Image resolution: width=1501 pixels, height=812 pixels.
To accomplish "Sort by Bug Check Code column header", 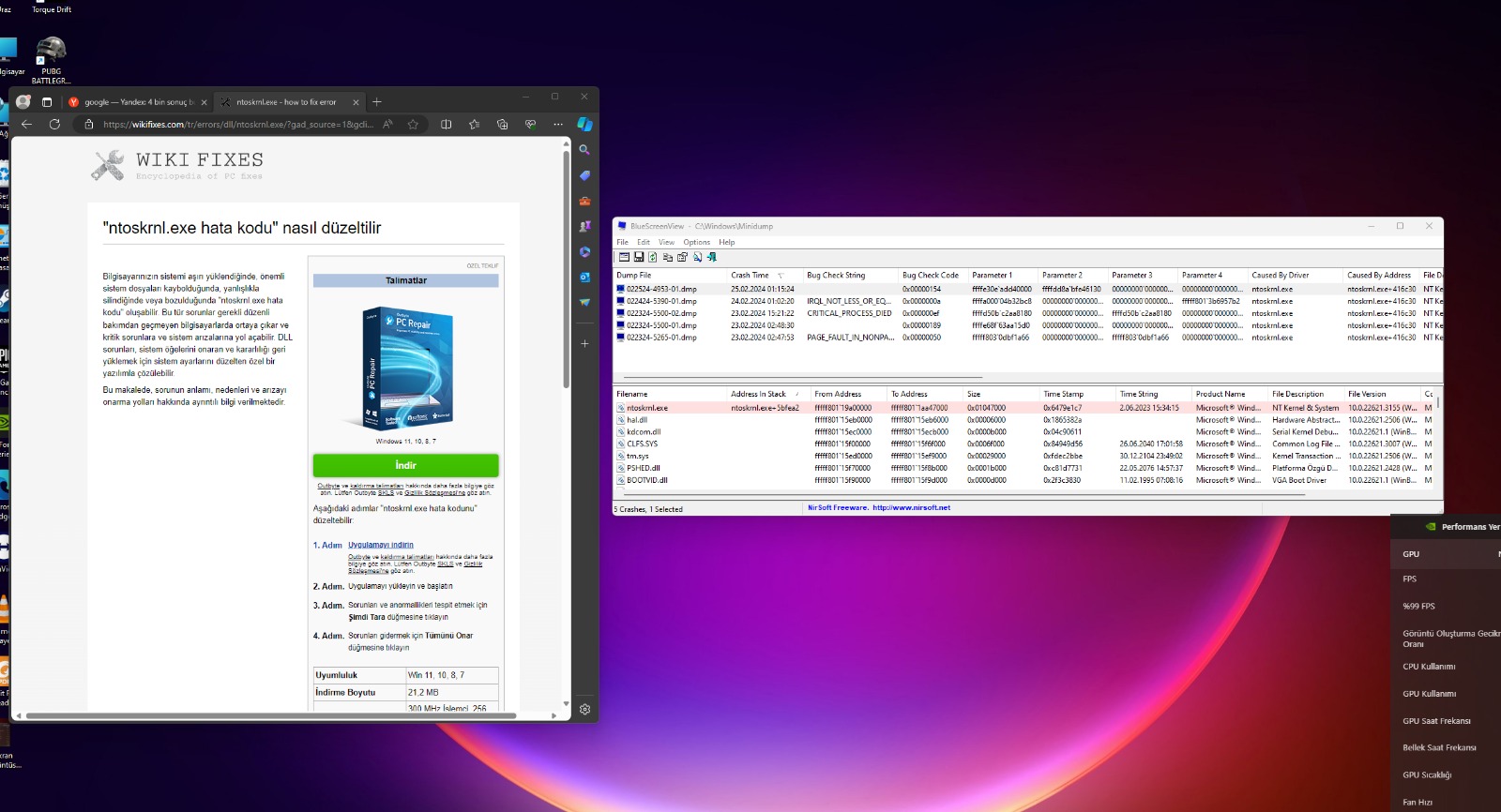I will pos(934,276).
